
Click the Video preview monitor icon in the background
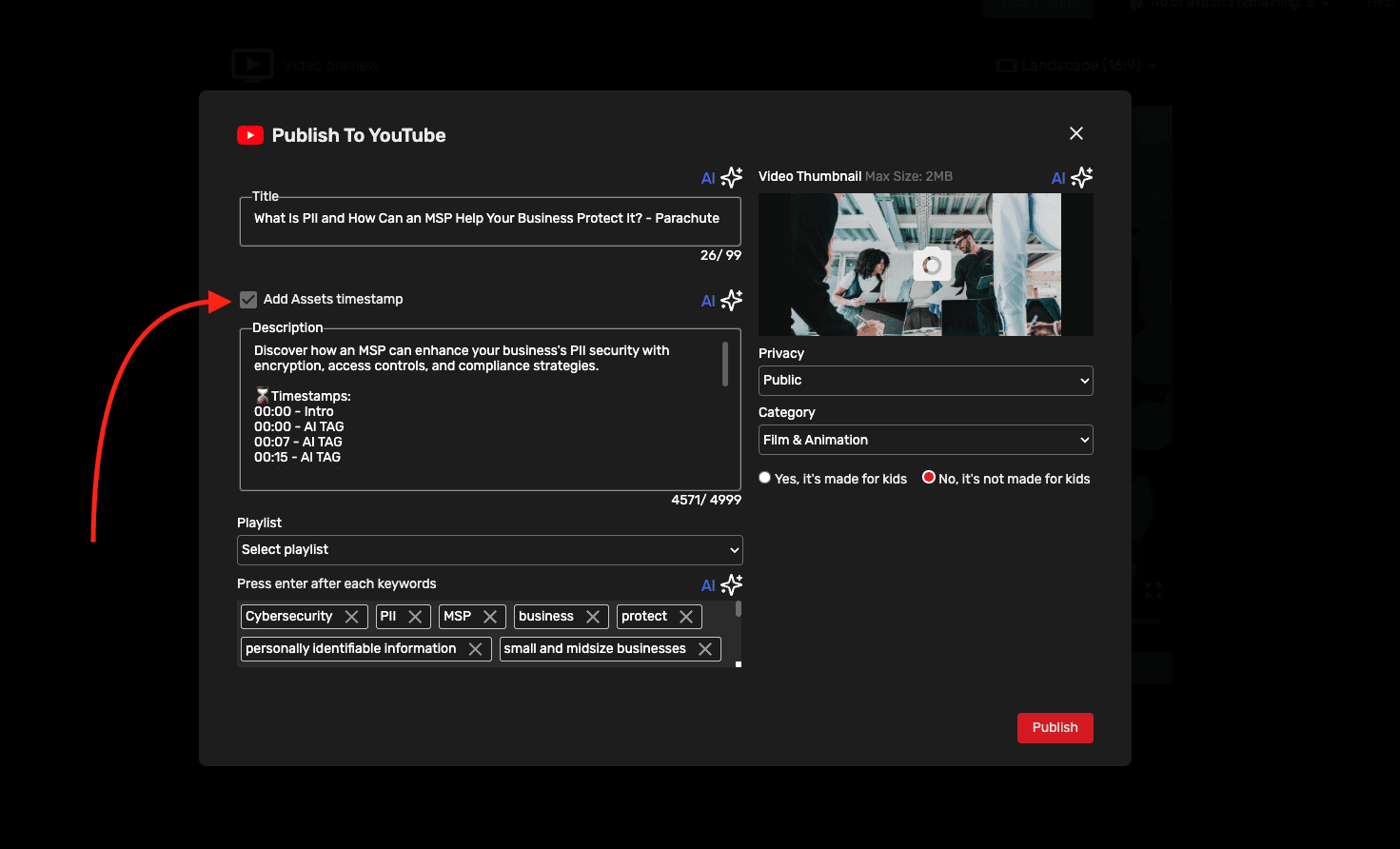click(253, 65)
